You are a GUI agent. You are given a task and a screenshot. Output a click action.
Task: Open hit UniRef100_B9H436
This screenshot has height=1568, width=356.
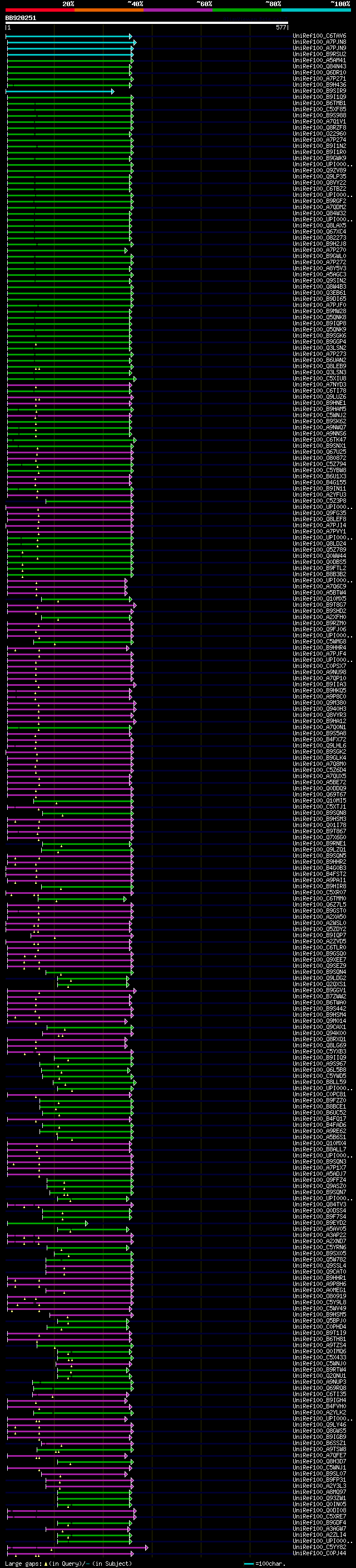click(x=319, y=85)
